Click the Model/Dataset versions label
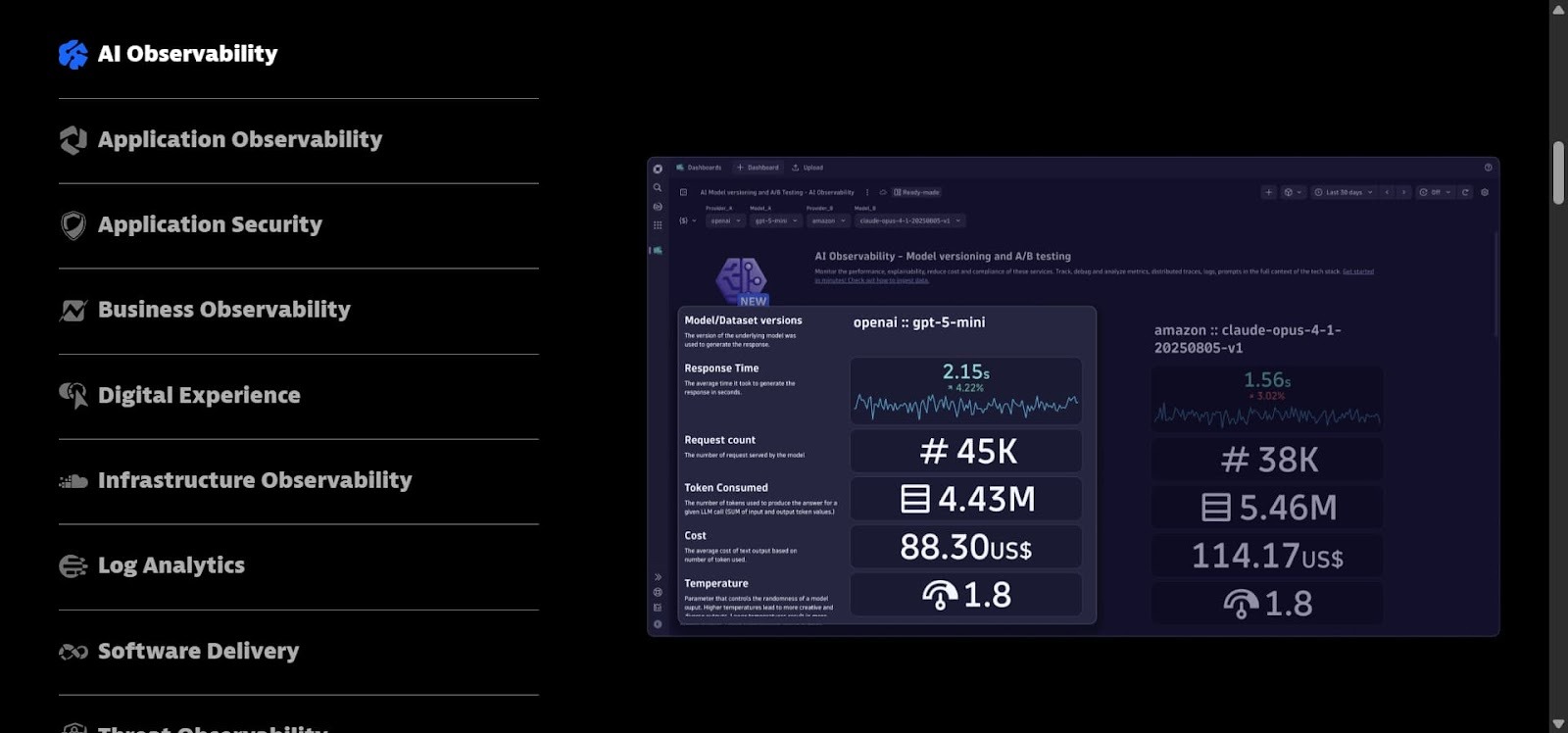This screenshot has height=733, width=1568. point(743,320)
